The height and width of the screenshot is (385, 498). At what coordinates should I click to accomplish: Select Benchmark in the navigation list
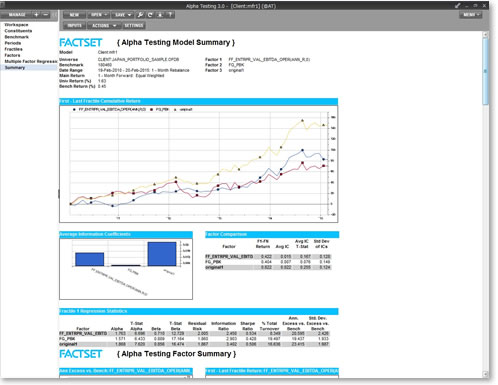(x=17, y=37)
